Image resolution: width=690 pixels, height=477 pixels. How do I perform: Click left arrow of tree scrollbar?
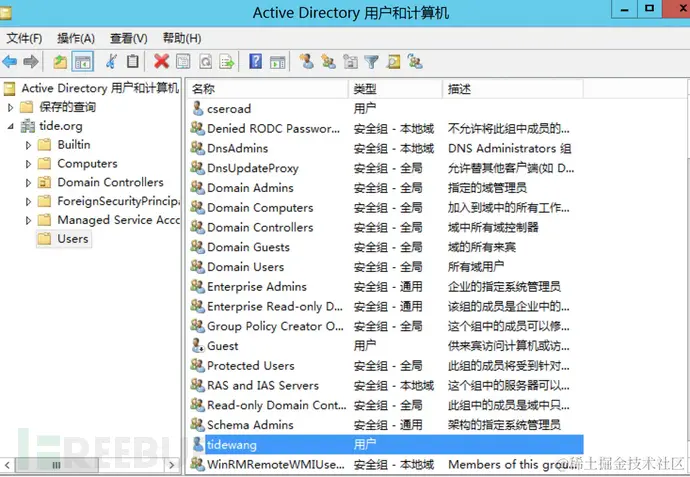pos(7,465)
